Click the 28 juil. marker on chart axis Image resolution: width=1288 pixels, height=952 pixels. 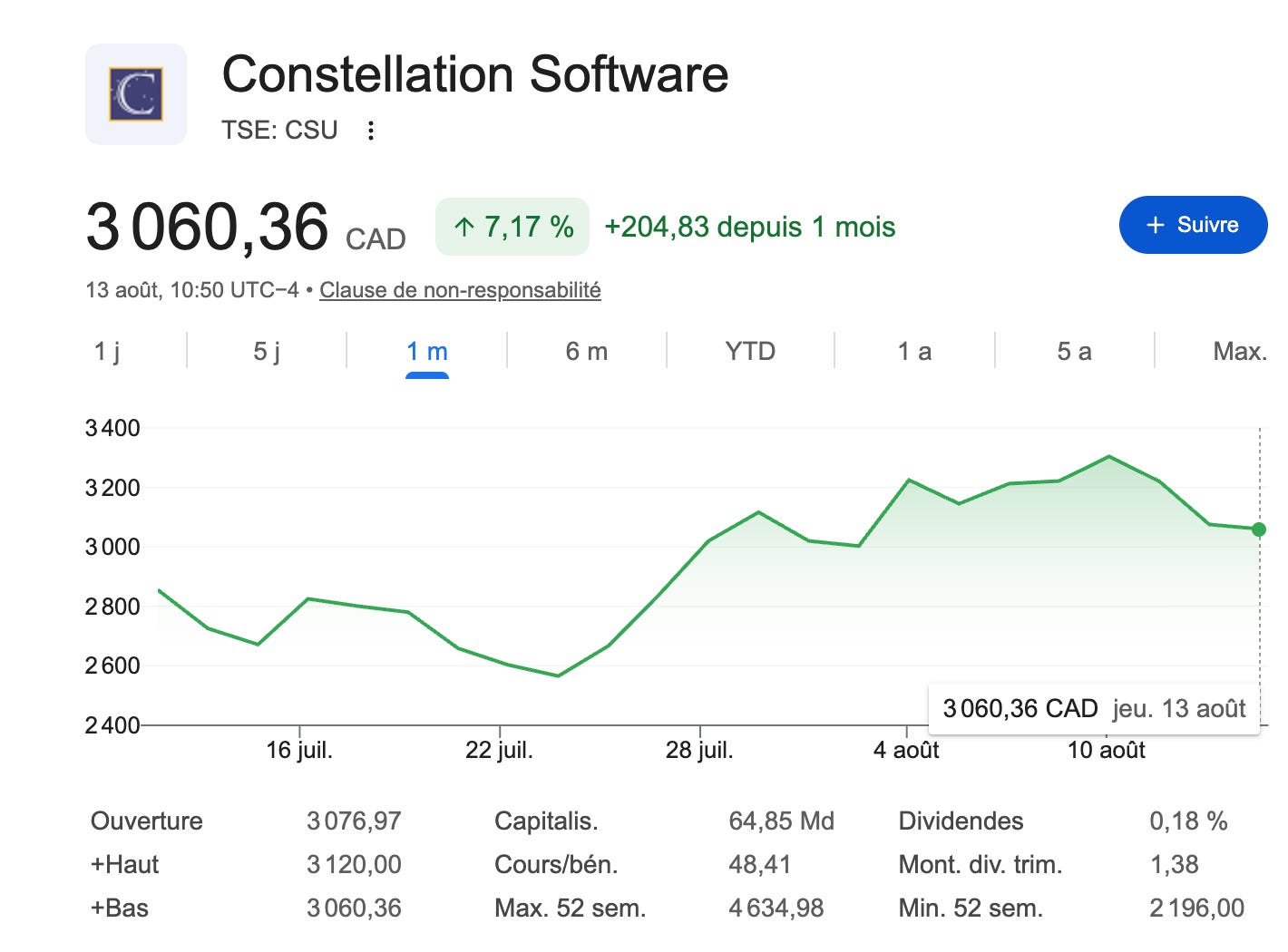699,750
